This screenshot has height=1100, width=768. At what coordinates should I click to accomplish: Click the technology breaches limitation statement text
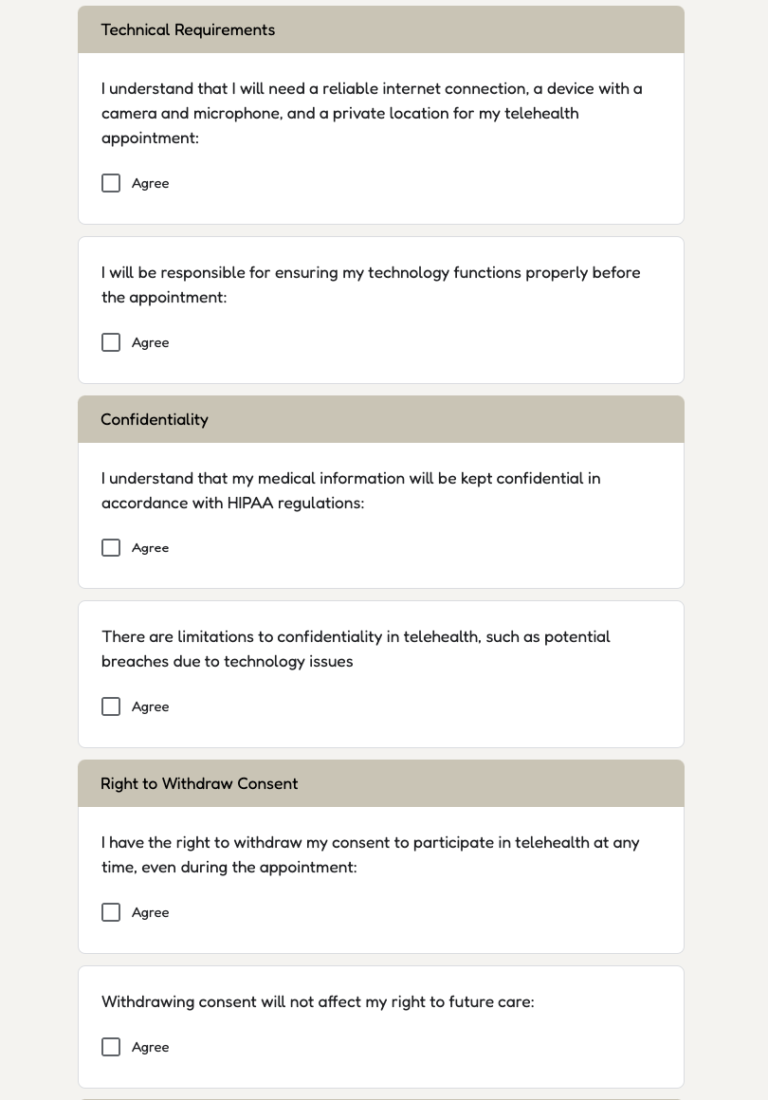(356, 648)
